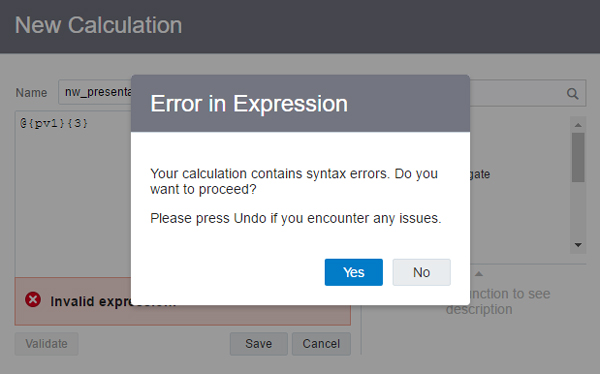Click the Error in Expression dialog title bar
Image resolution: width=600 pixels, height=374 pixels.
pos(300,103)
